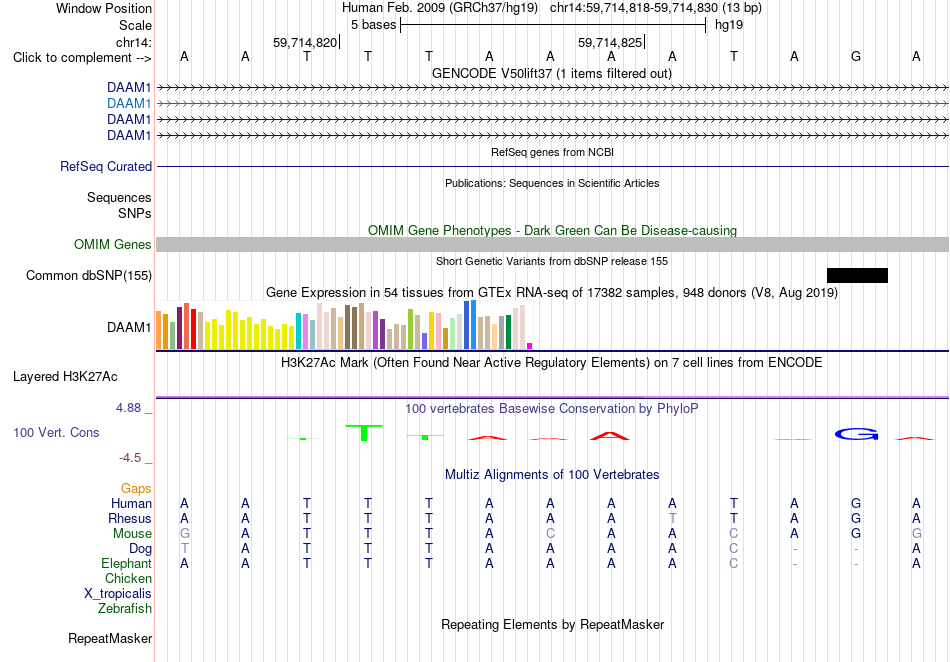Select the Dog species row label

[x=141, y=549]
